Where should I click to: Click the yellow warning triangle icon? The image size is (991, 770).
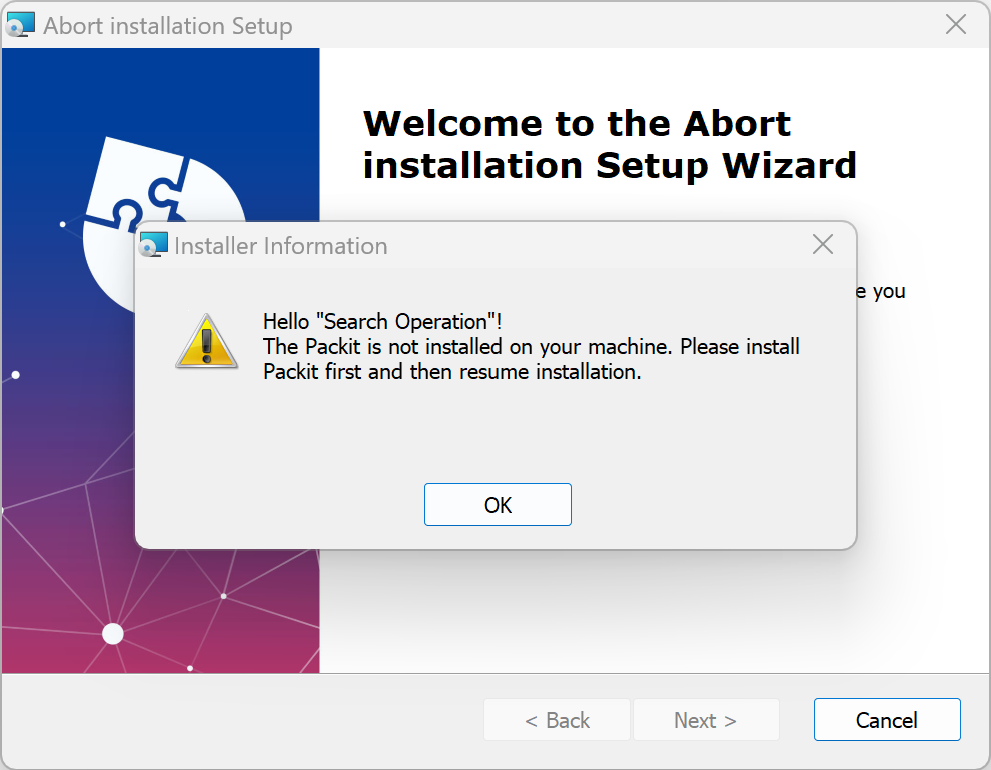[x=207, y=342]
